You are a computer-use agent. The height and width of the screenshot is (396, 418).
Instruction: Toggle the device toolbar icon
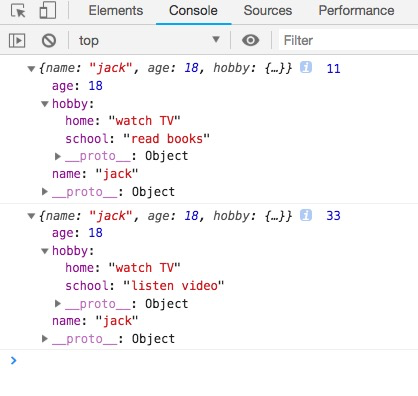pos(48,11)
